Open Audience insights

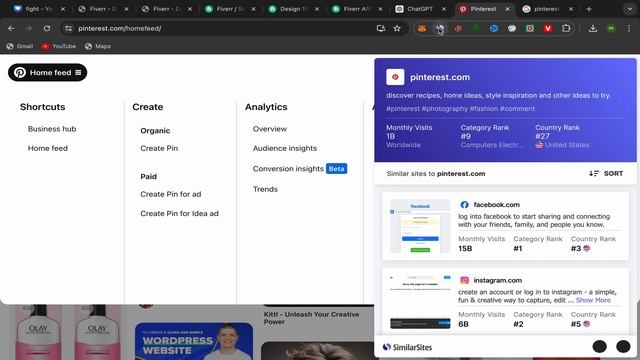(x=285, y=148)
